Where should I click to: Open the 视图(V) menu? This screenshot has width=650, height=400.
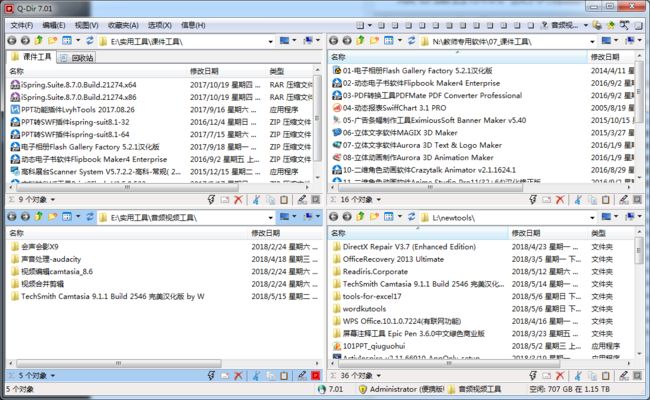[x=86, y=25]
